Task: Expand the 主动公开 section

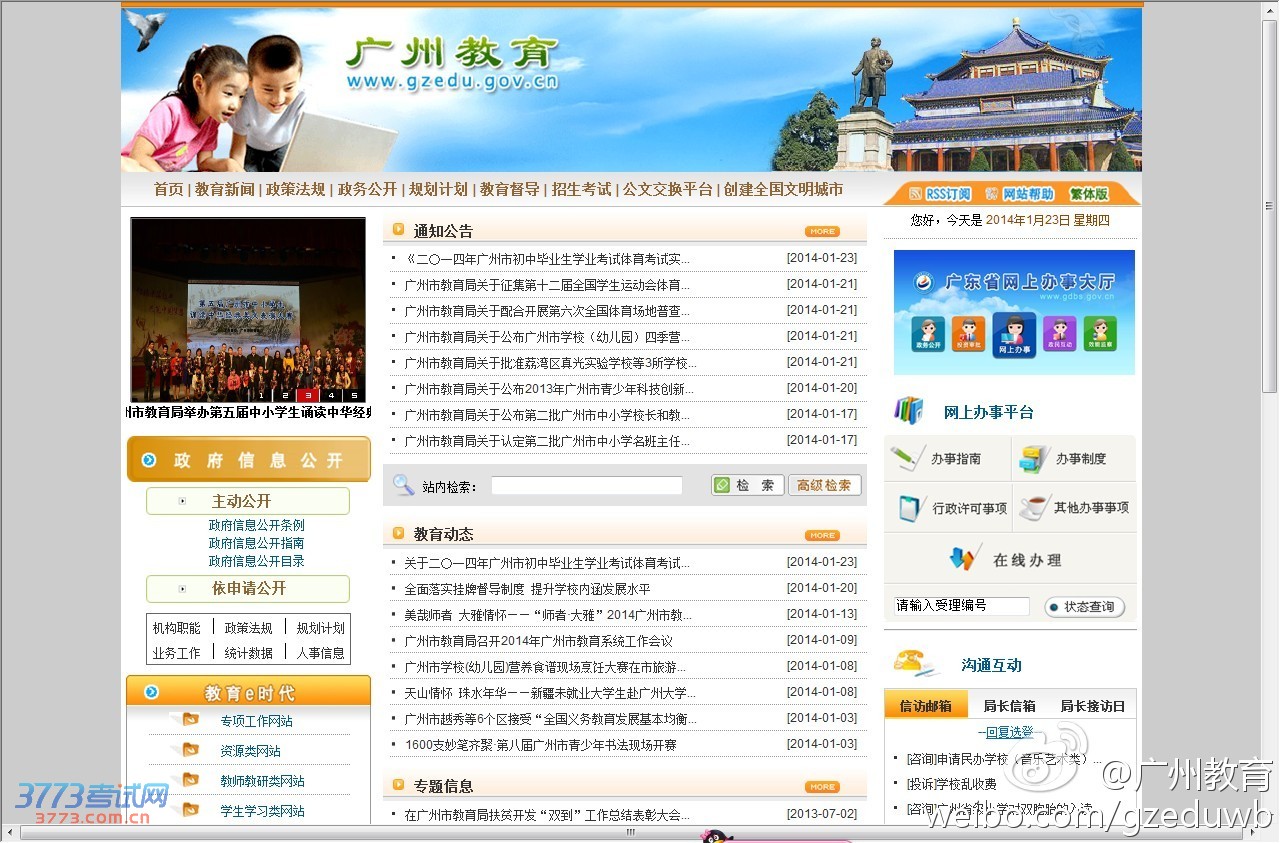Action: tap(182, 501)
